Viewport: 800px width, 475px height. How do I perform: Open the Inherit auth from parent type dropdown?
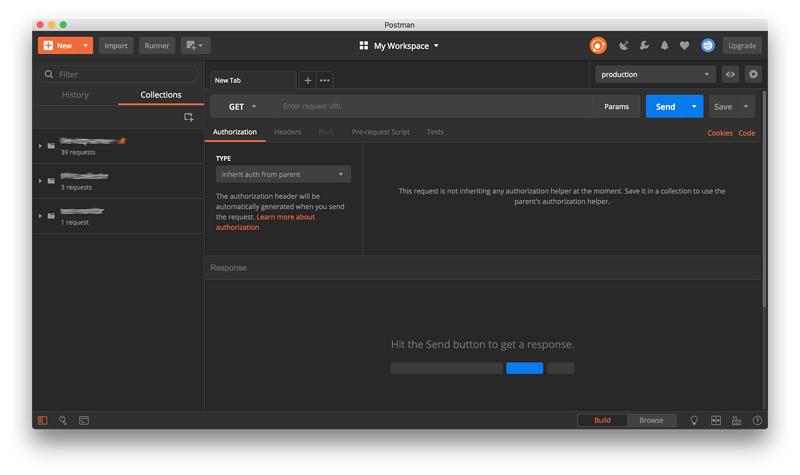click(283, 174)
